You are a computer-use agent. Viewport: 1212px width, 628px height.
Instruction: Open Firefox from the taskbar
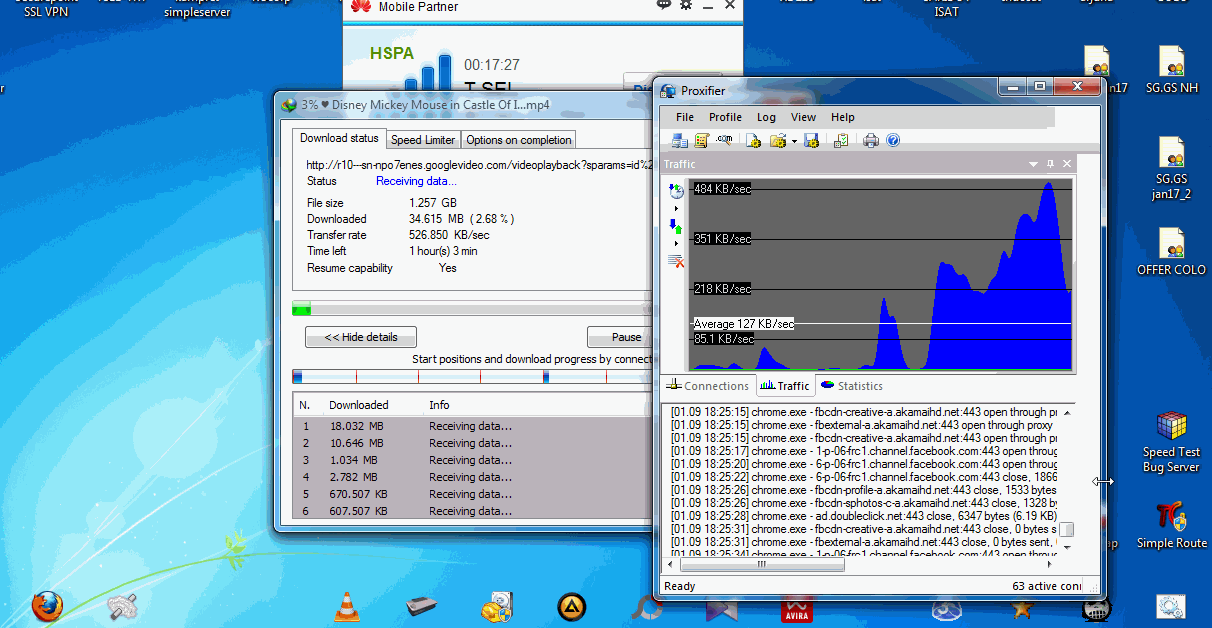point(46,606)
